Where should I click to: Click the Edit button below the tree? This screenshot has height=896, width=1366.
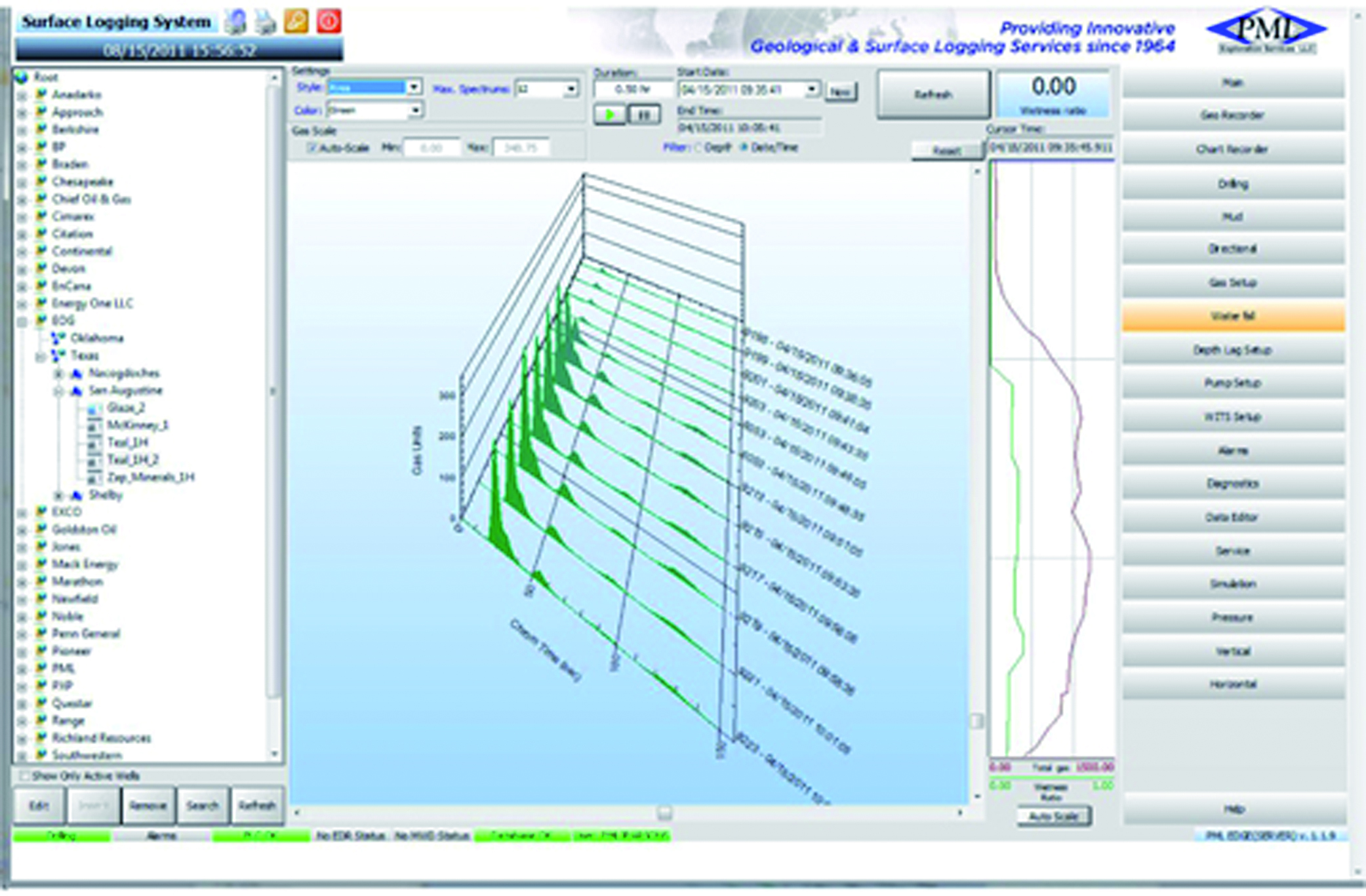click(39, 806)
